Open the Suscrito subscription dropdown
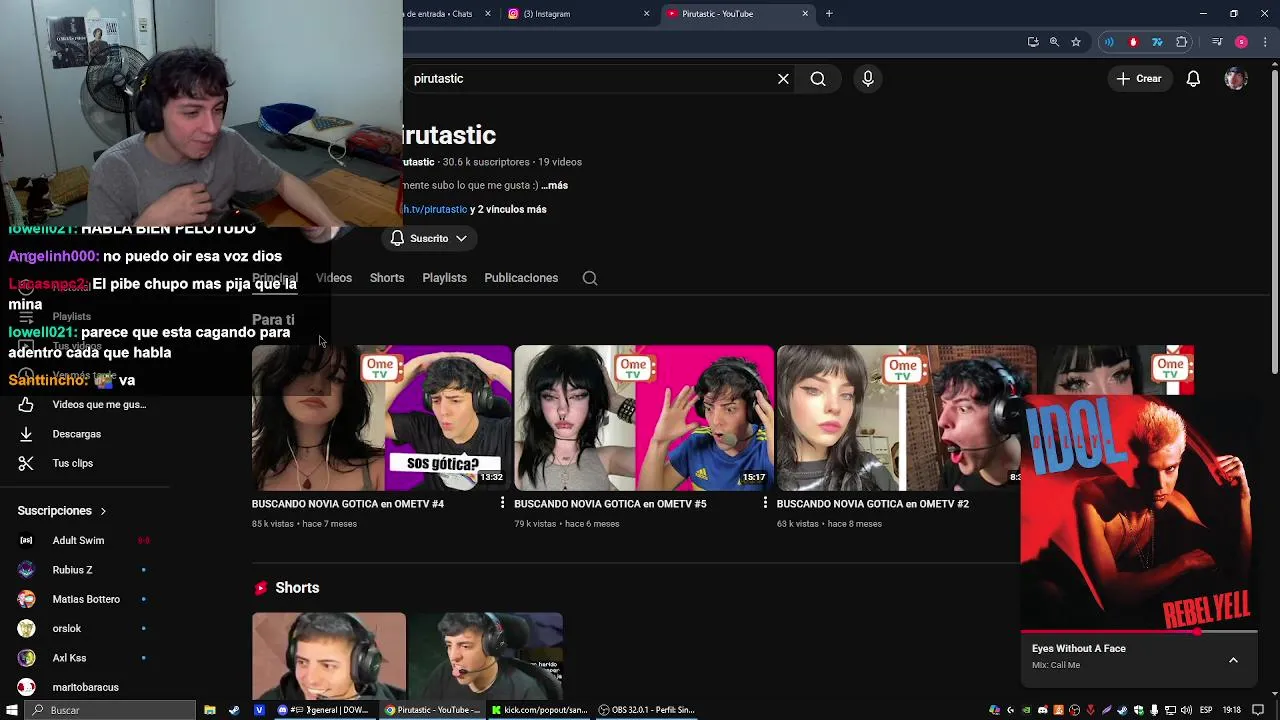The height and width of the screenshot is (720, 1280). [x=429, y=239]
